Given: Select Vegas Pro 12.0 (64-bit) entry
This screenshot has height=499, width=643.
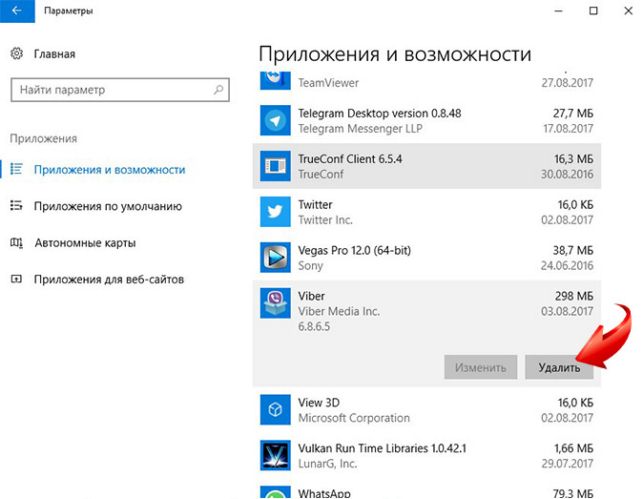Looking at the screenshot, I should (x=426, y=257).
